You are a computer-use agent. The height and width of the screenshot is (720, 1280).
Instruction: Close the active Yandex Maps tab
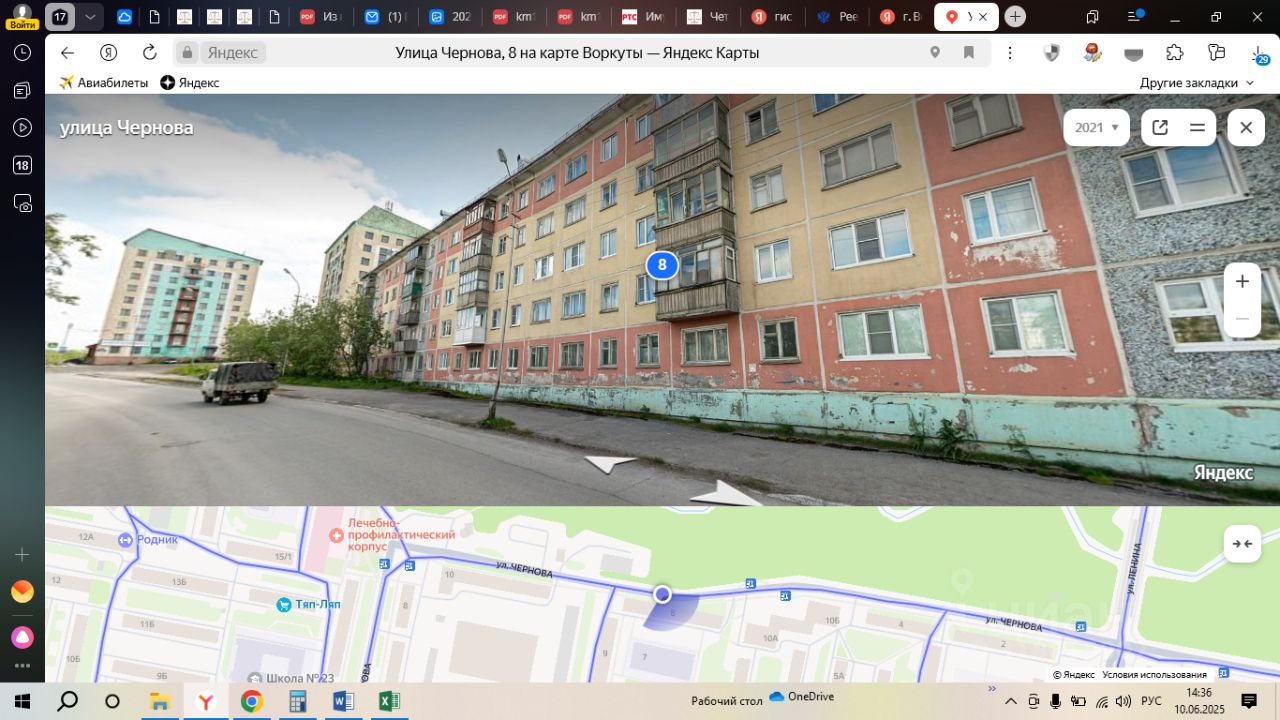click(x=984, y=17)
